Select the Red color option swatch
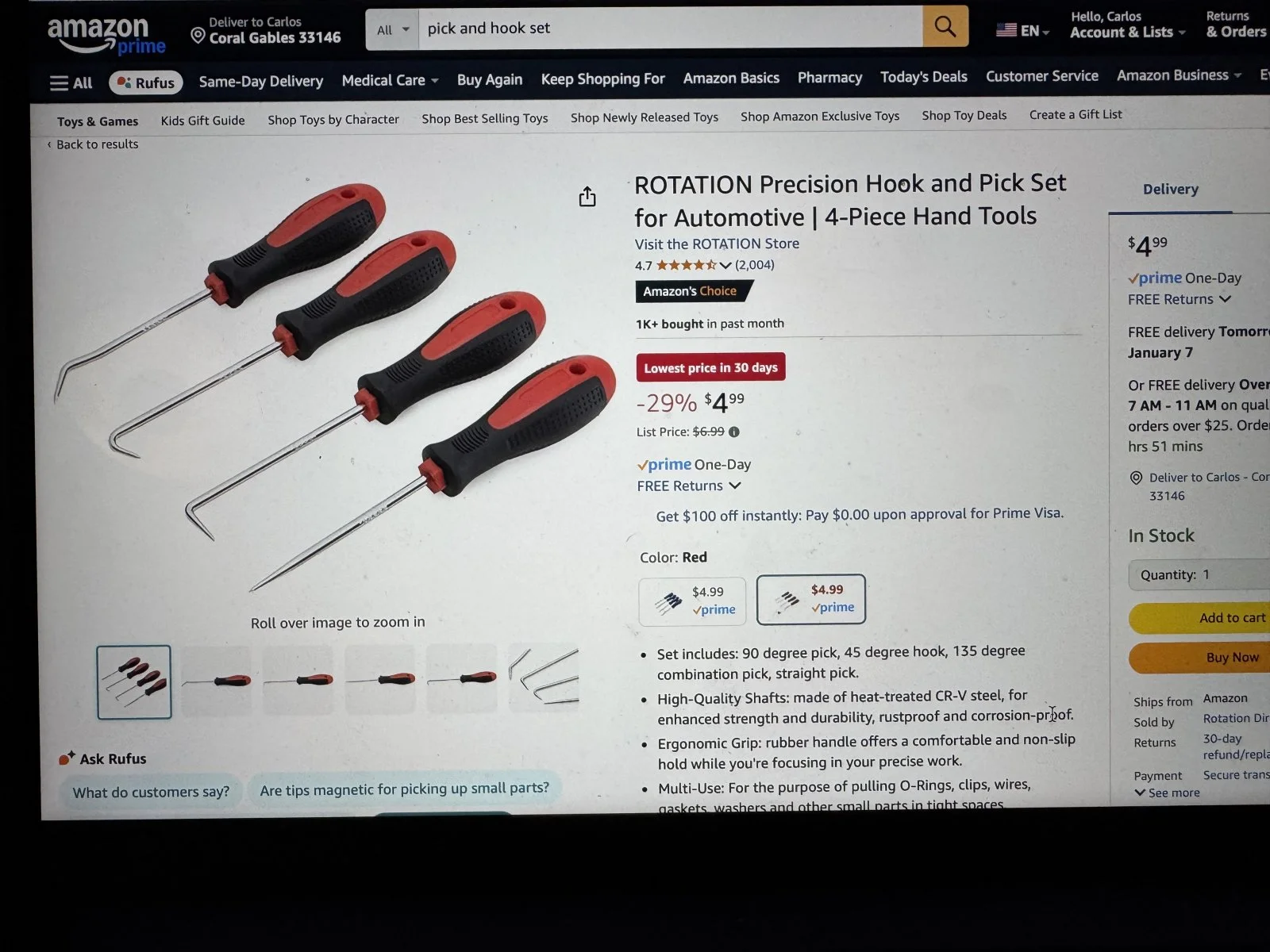The height and width of the screenshot is (952, 1270). coord(811,599)
